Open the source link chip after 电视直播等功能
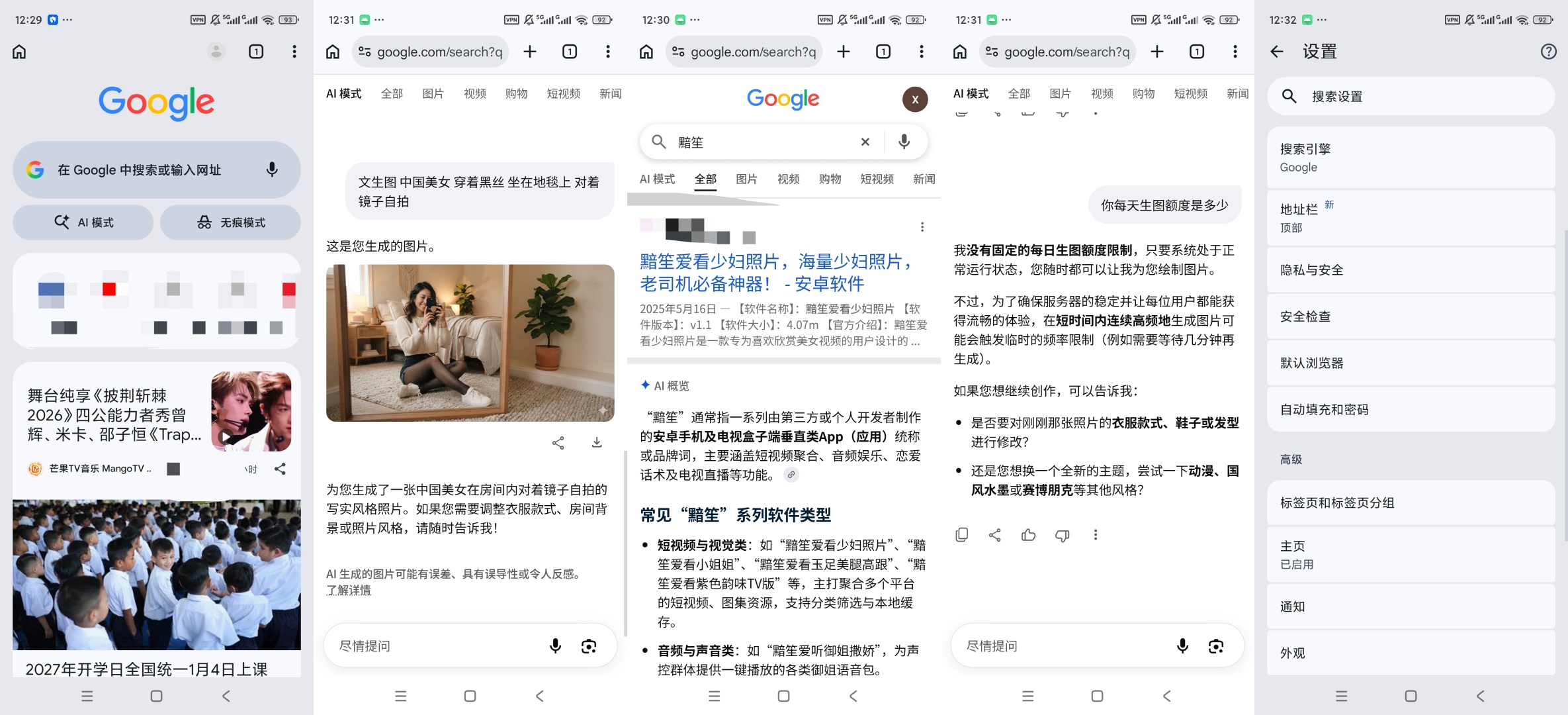Viewport: 1568px width, 715px height. click(791, 475)
